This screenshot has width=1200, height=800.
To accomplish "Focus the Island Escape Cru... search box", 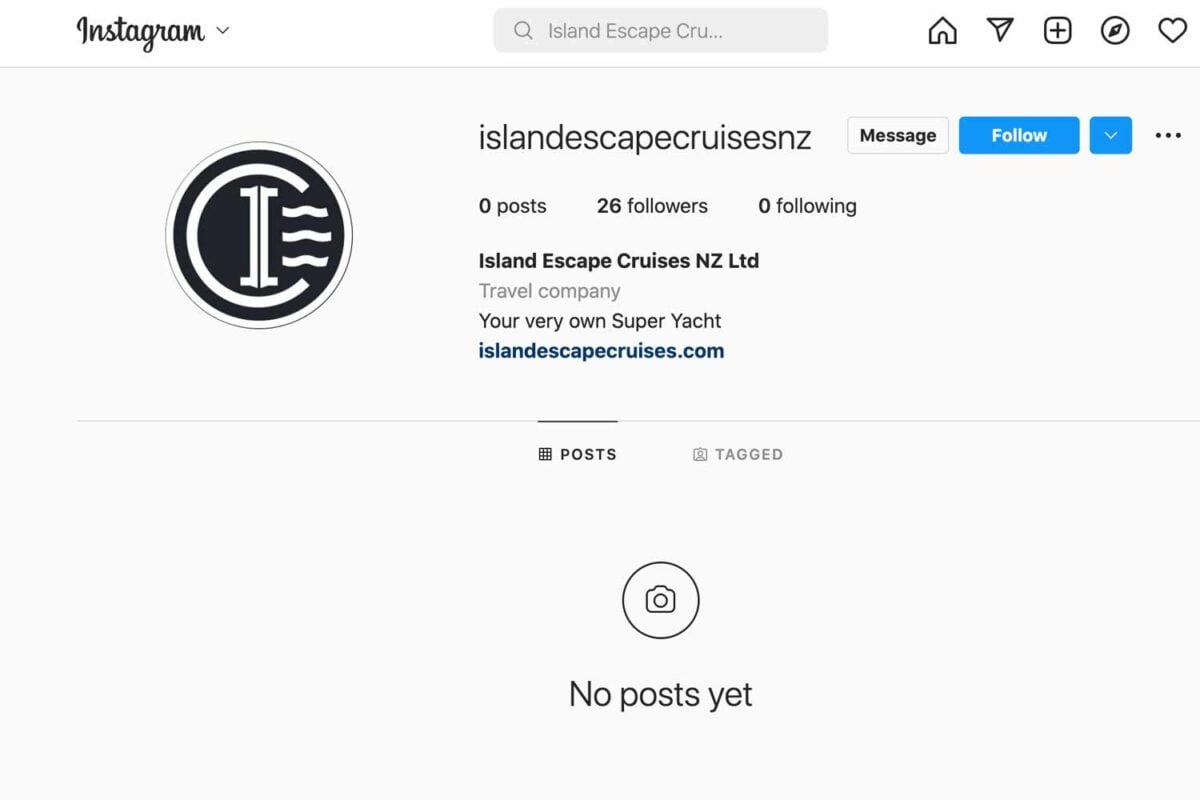I will (x=661, y=31).
